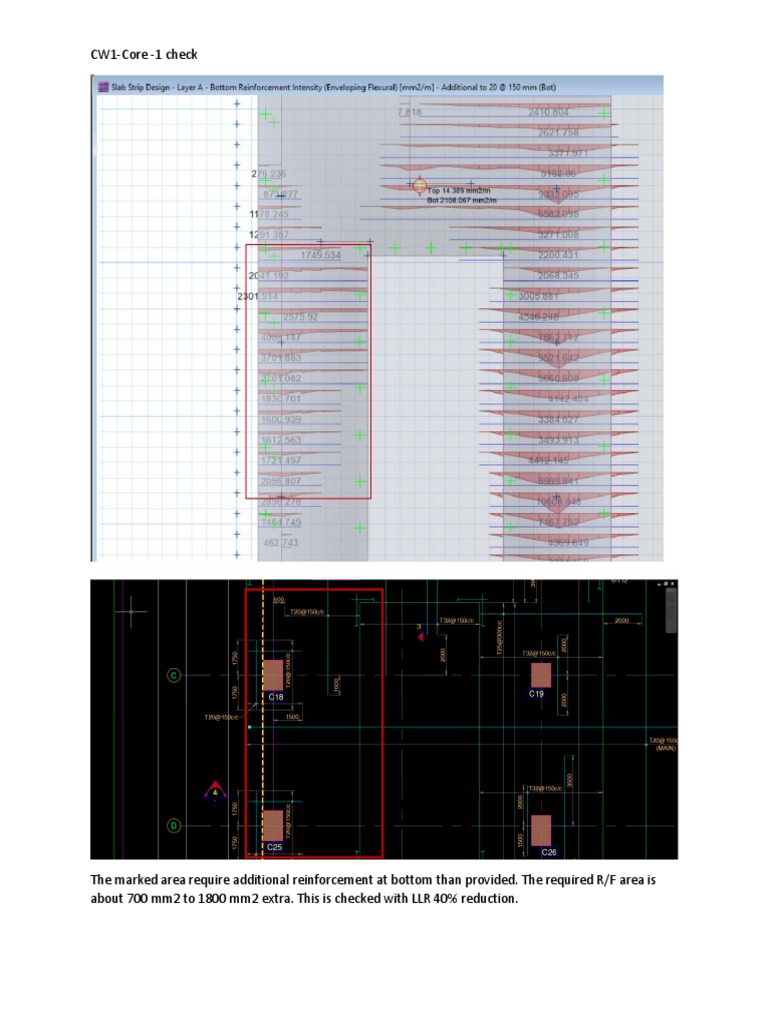
Task: Click the T20@150c/c label above C18
Action: (x=307, y=612)
